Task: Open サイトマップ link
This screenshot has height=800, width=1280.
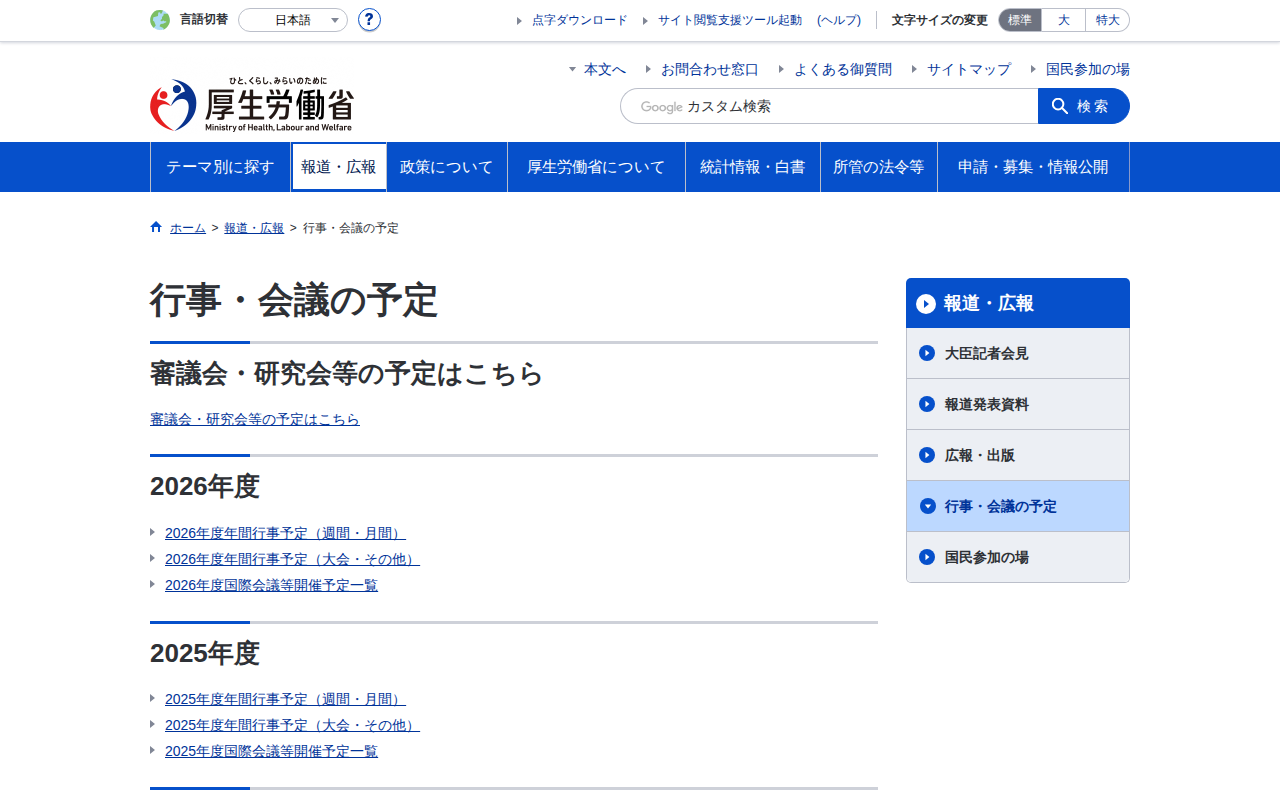Action: point(969,69)
